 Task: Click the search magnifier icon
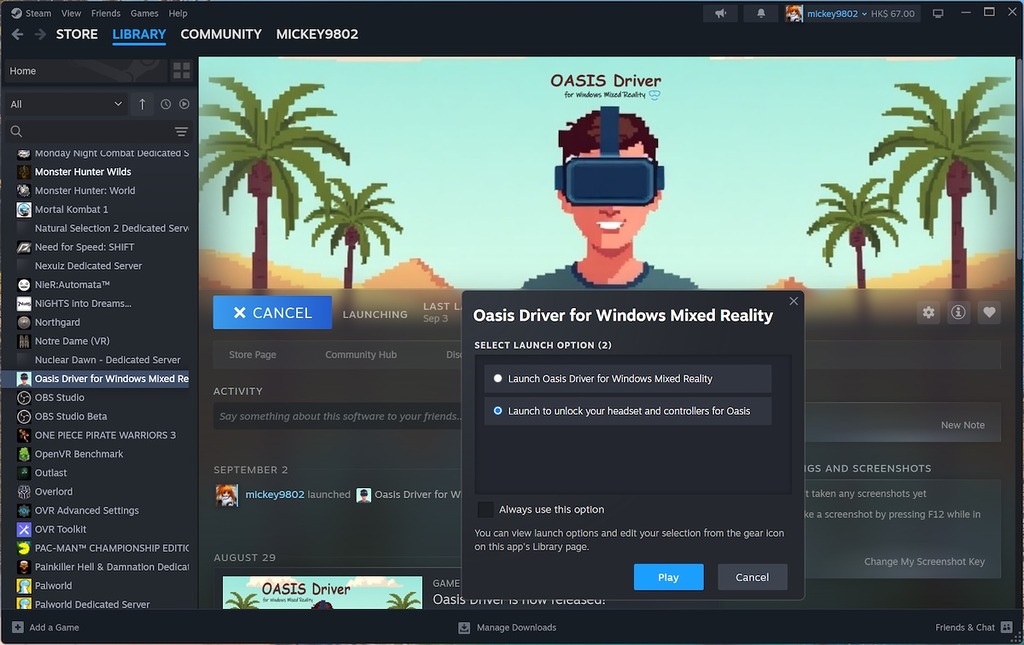point(16,132)
